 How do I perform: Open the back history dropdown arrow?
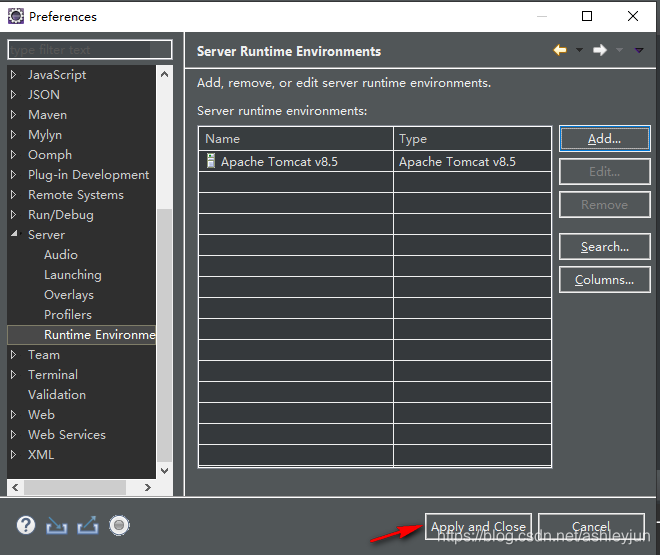click(579, 50)
